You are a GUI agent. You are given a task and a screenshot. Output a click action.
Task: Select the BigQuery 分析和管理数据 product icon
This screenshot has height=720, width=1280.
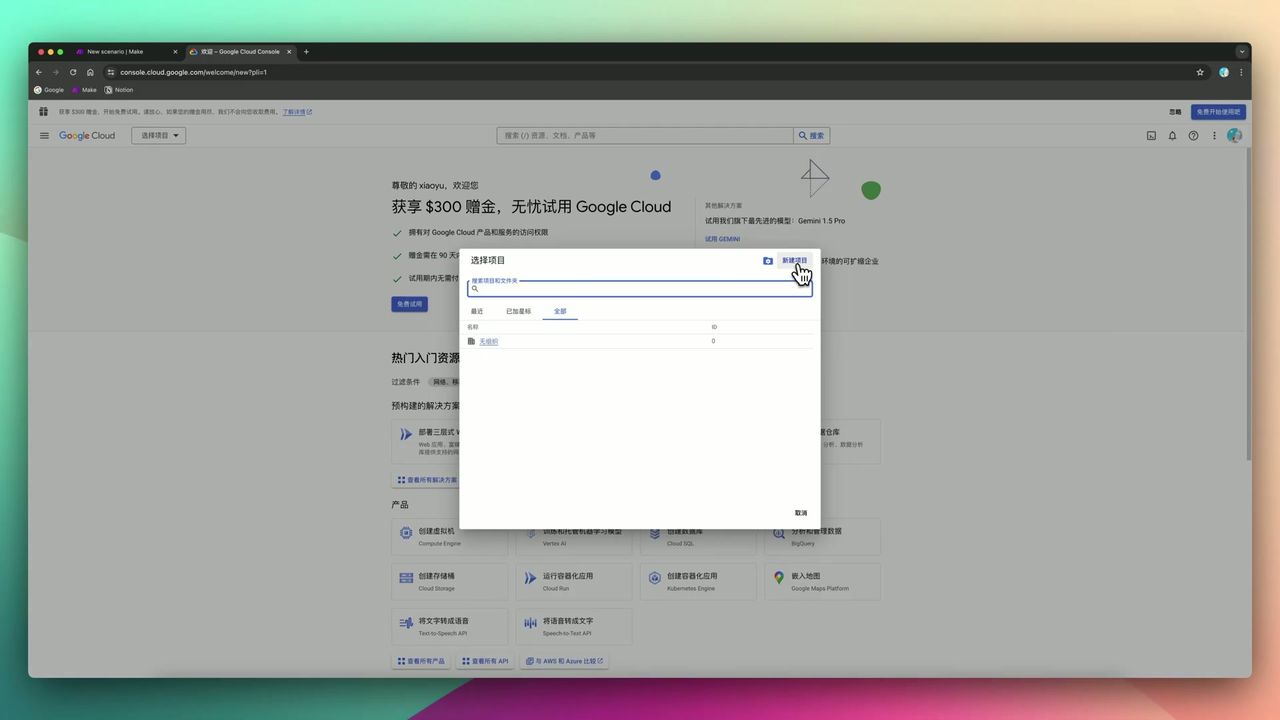[x=778, y=535]
